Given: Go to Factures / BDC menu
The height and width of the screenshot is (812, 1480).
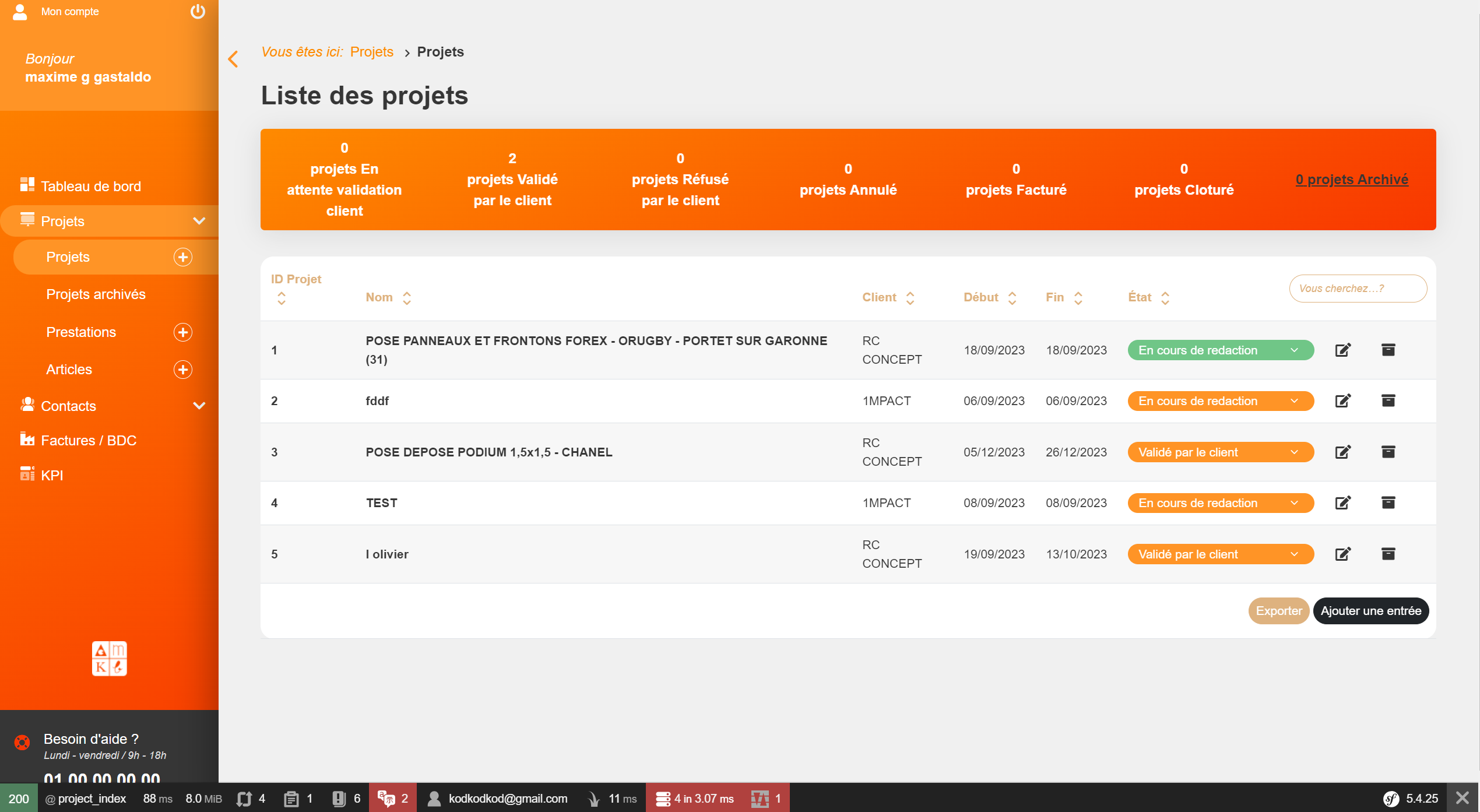Looking at the screenshot, I should [x=89, y=441].
